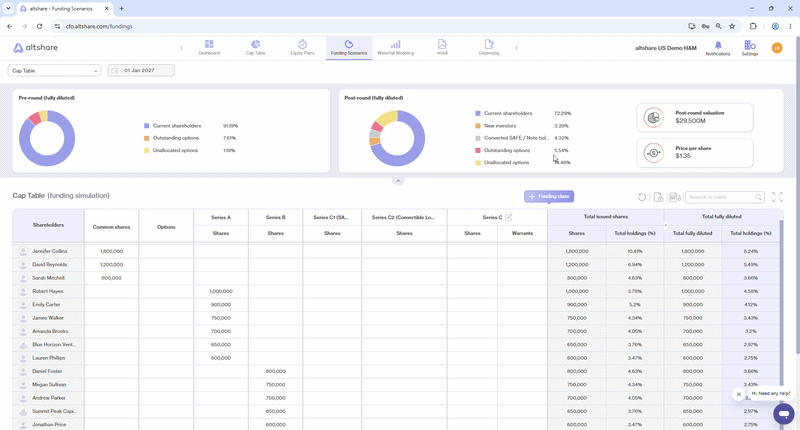Open the Expensing section icon
The width and height of the screenshot is (800, 430).
[489, 44]
